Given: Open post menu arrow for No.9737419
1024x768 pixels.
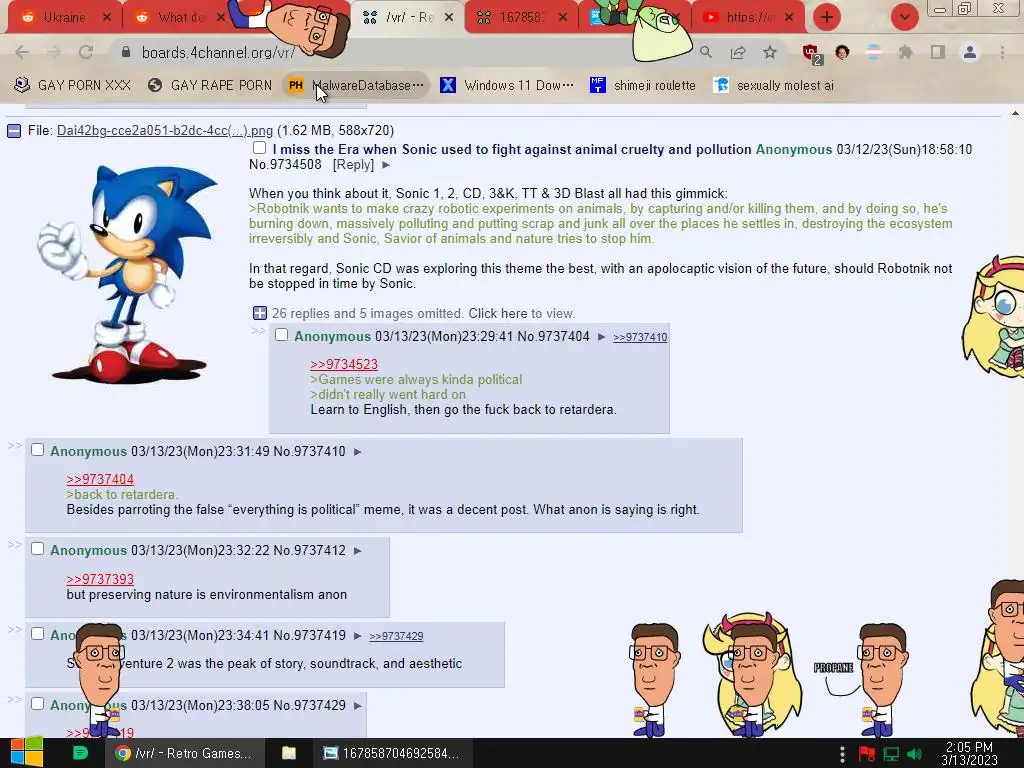Looking at the screenshot, I should [357, 635].
